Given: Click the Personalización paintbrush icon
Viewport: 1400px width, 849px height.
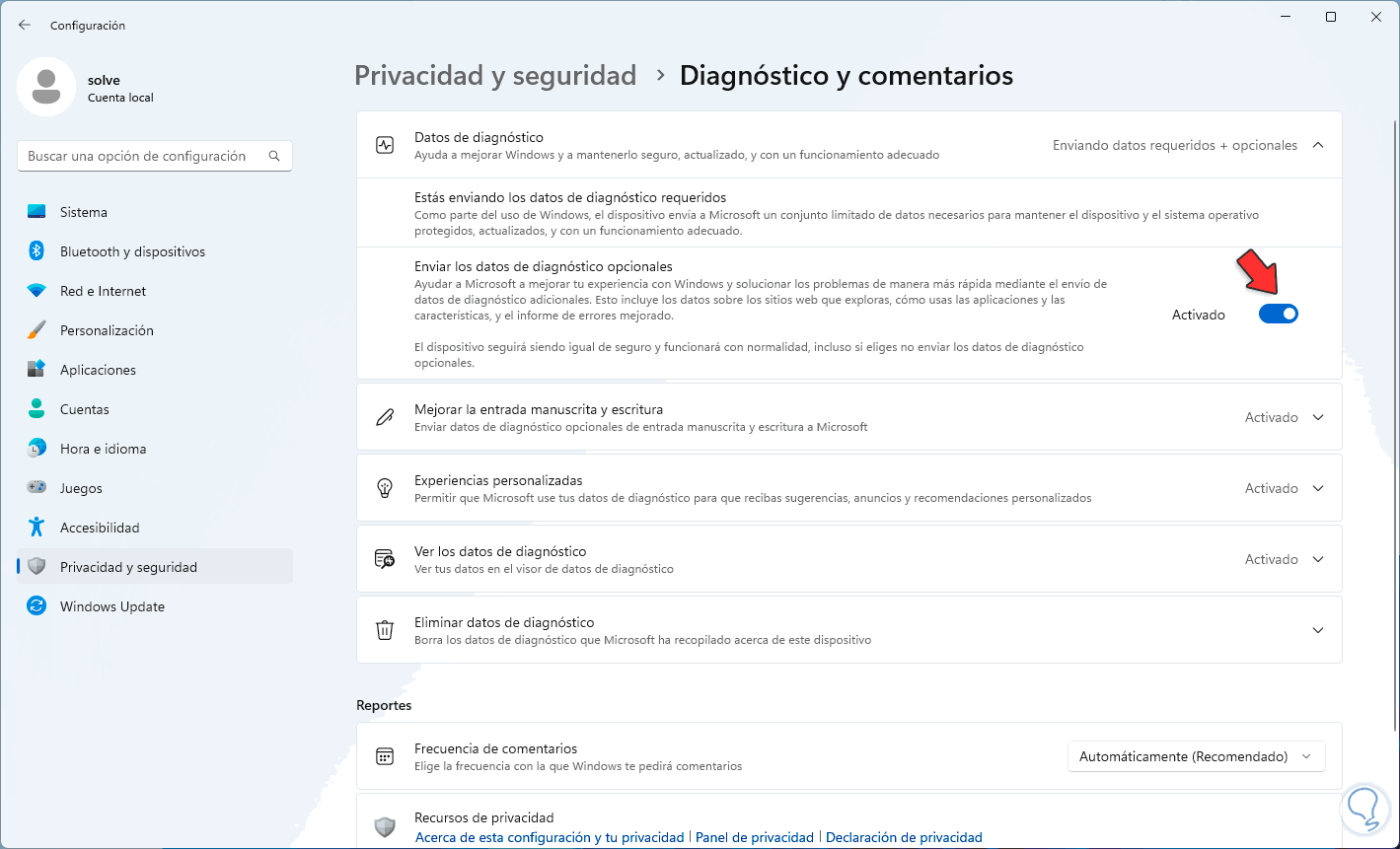Looking at the screenshot, I should point(37,330).
